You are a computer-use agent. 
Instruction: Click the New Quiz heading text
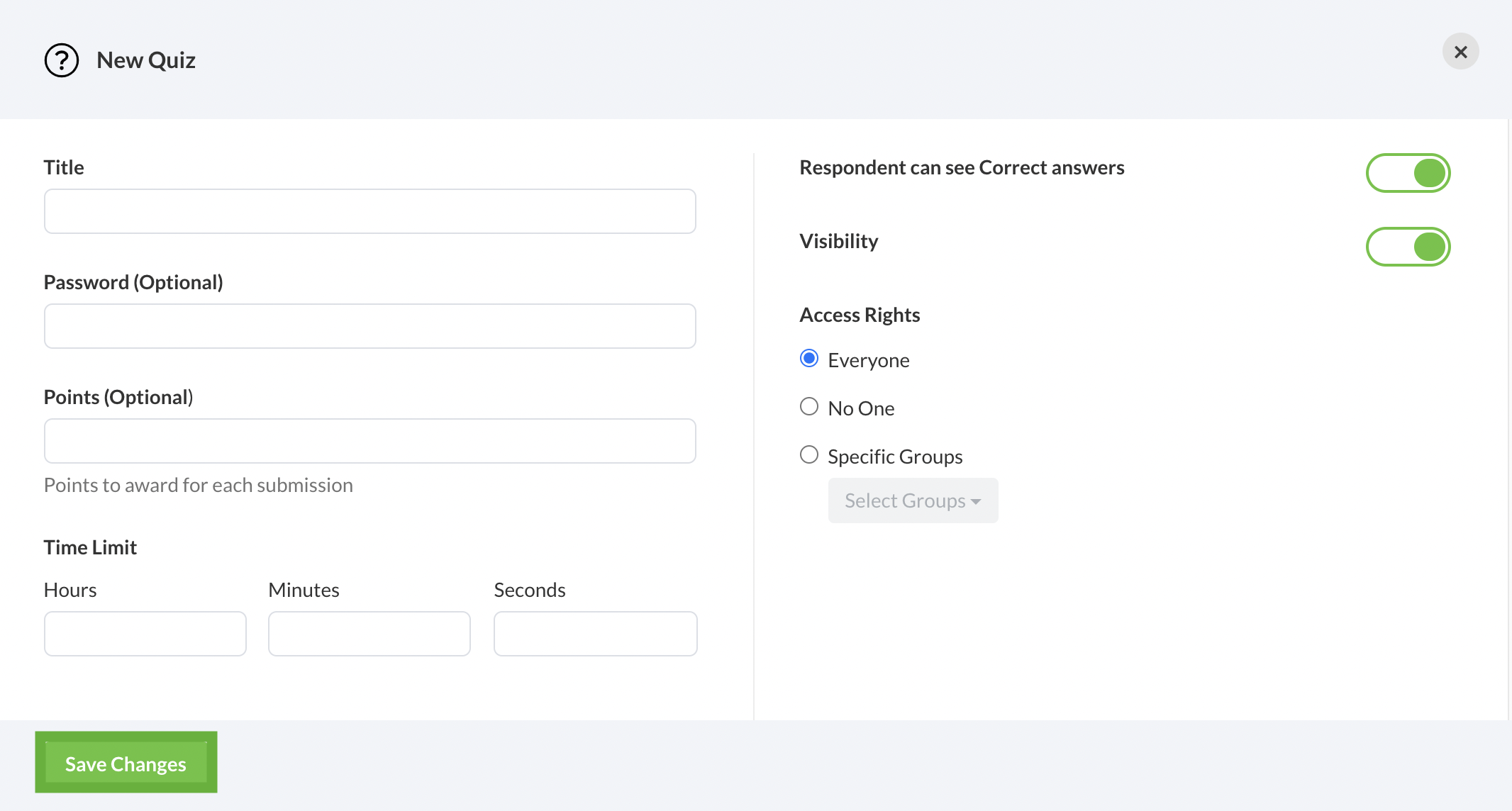point(146,60)
